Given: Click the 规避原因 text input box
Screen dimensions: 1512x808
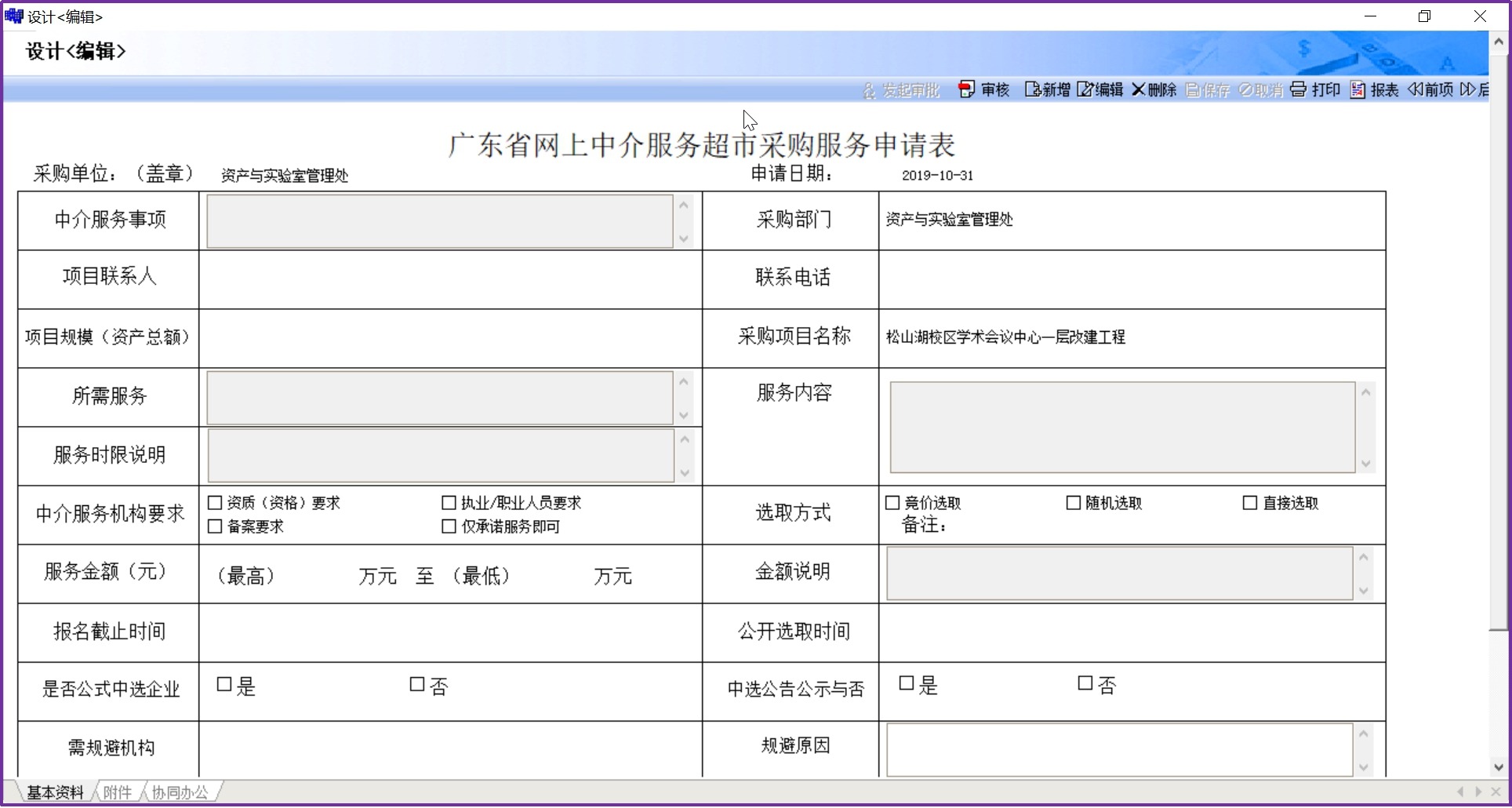Looking at the screenshot, I should pyautogui.click(x=1119, y=750).
